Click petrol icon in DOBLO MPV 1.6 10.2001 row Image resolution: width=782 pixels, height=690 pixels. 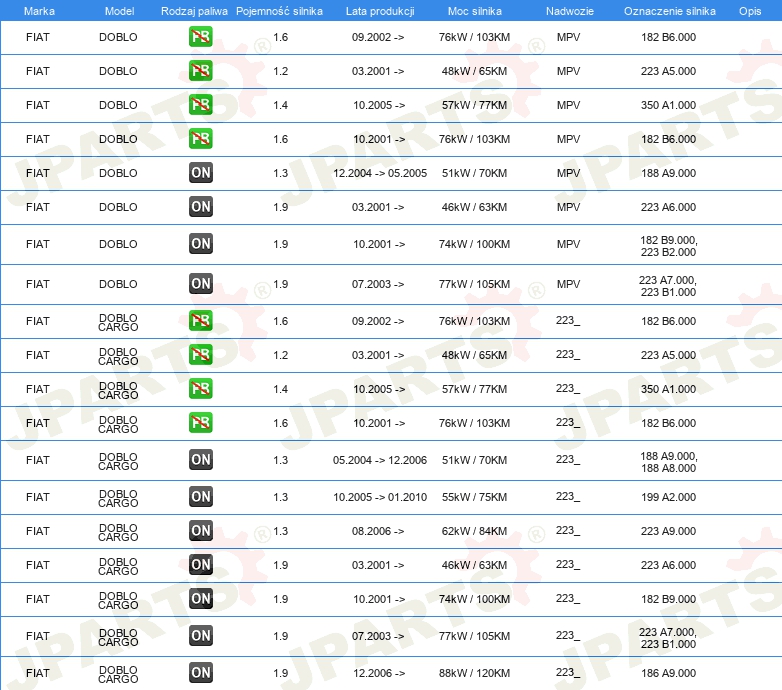click(200, 139)
